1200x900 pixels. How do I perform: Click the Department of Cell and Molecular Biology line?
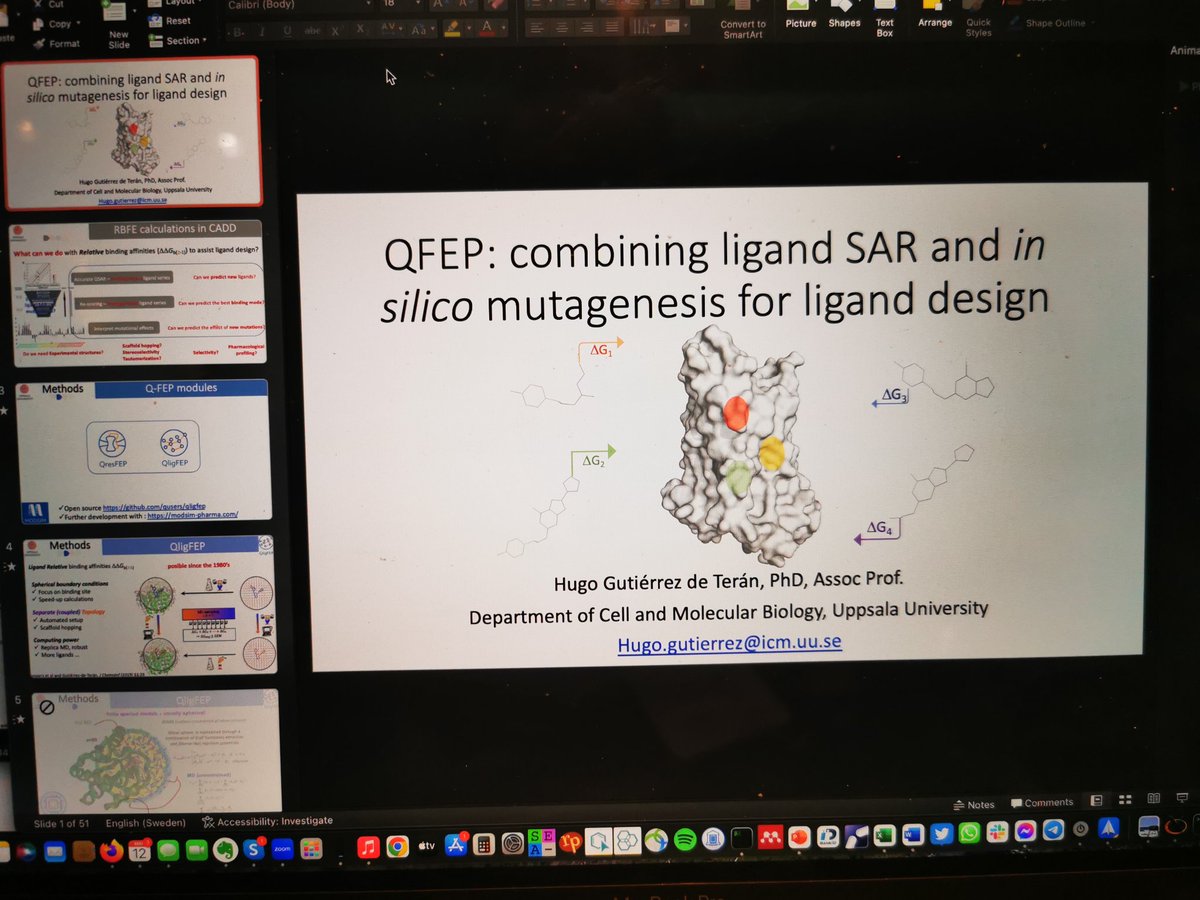click(728, 613)
